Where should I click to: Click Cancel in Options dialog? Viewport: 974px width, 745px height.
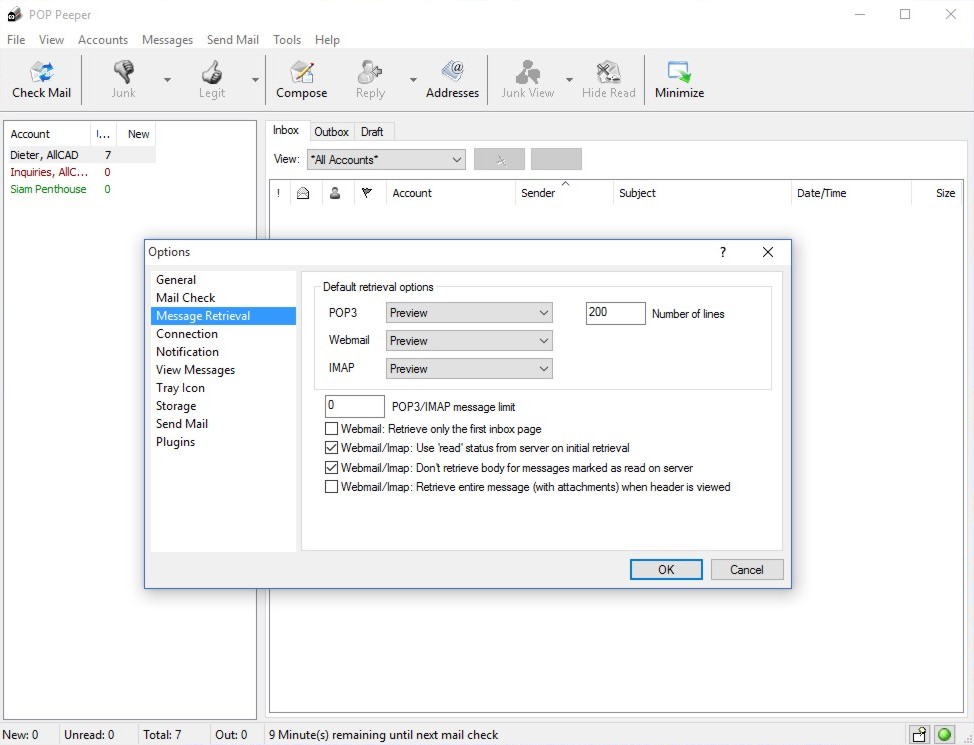747,570
